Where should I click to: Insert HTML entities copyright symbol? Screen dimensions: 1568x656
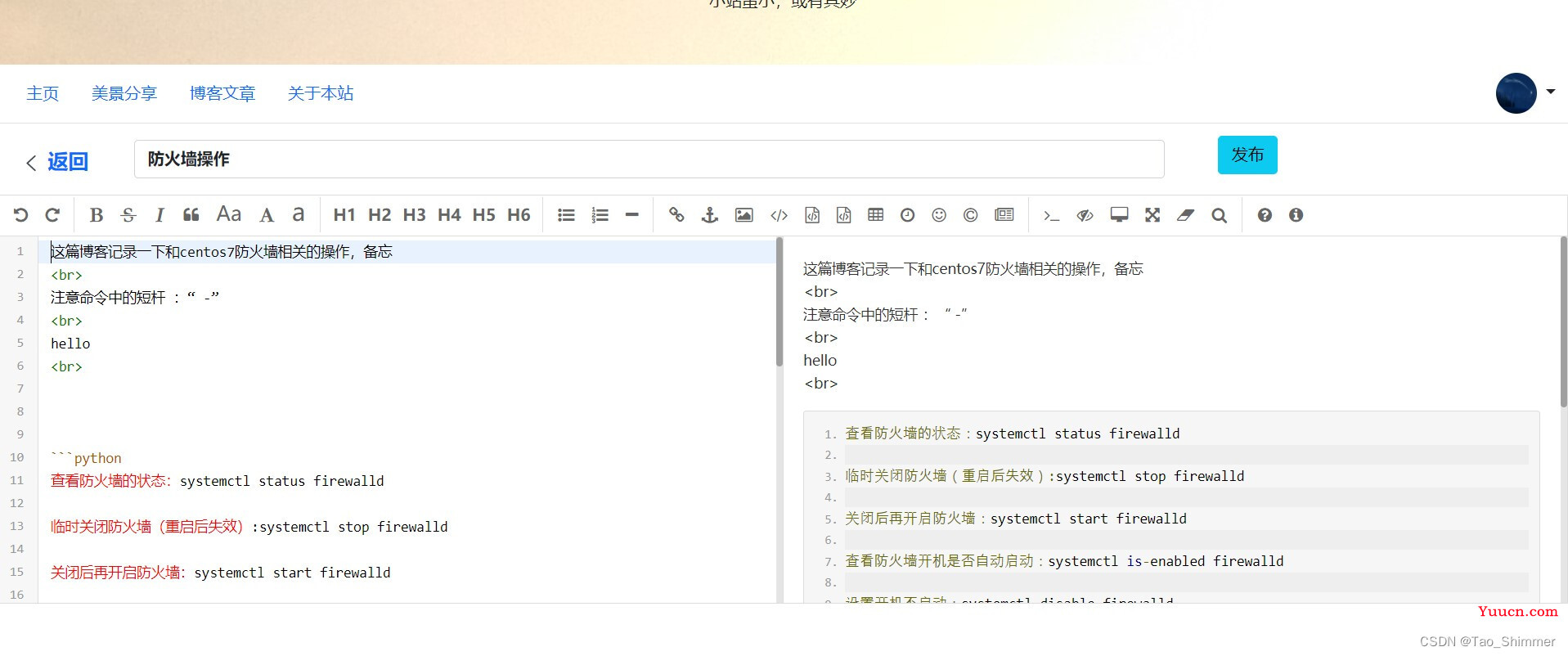[971, 215]
